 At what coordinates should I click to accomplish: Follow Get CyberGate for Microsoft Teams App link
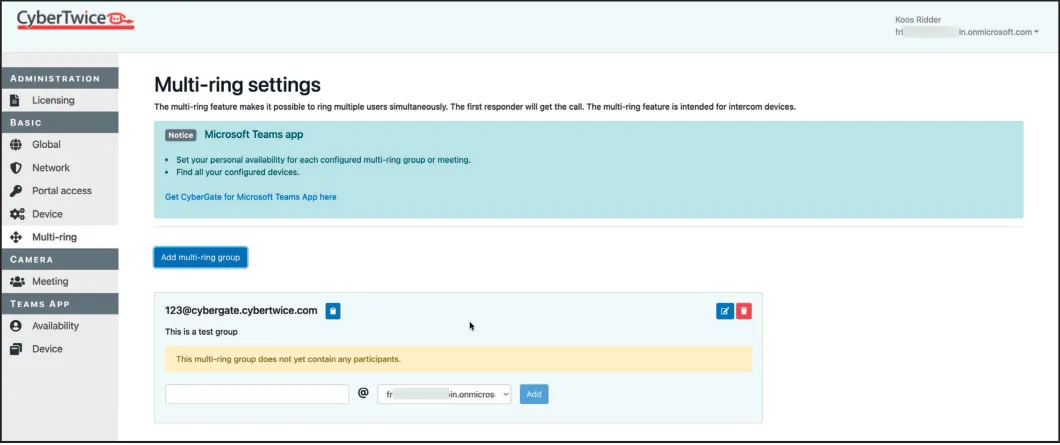tap(251, 197)
